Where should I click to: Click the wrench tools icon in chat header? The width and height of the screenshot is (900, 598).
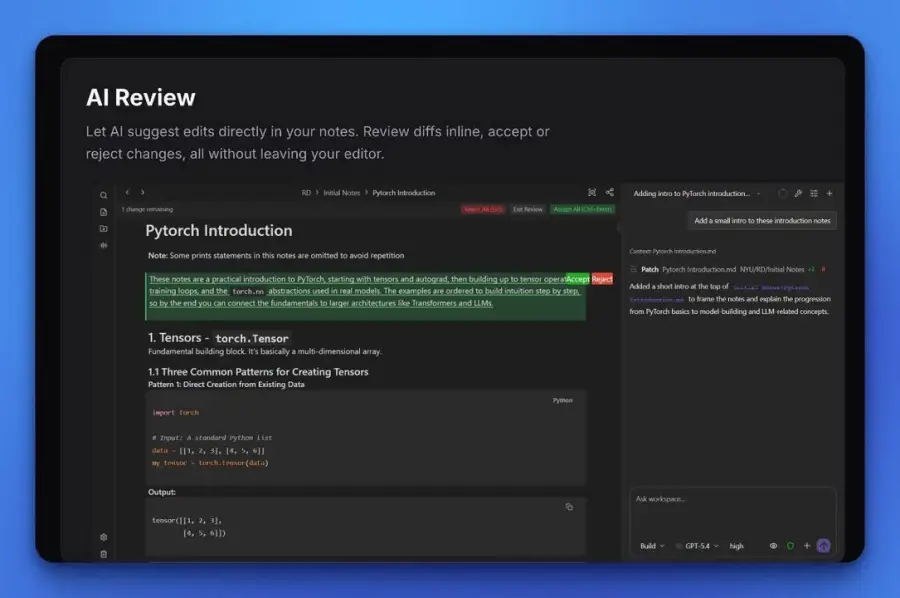click(798, 193)
